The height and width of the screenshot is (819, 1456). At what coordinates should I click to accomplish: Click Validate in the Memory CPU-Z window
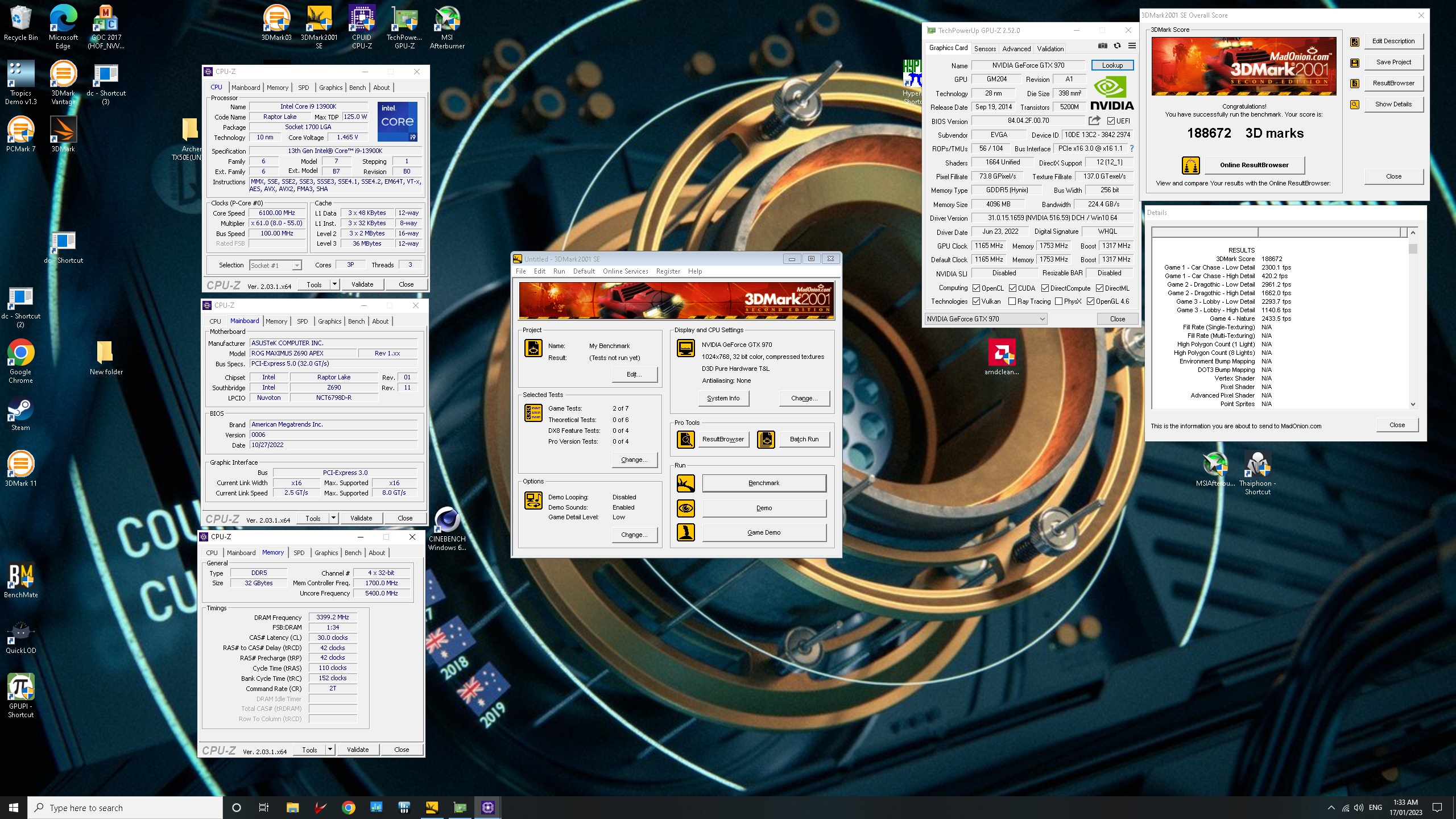(358, 750)
